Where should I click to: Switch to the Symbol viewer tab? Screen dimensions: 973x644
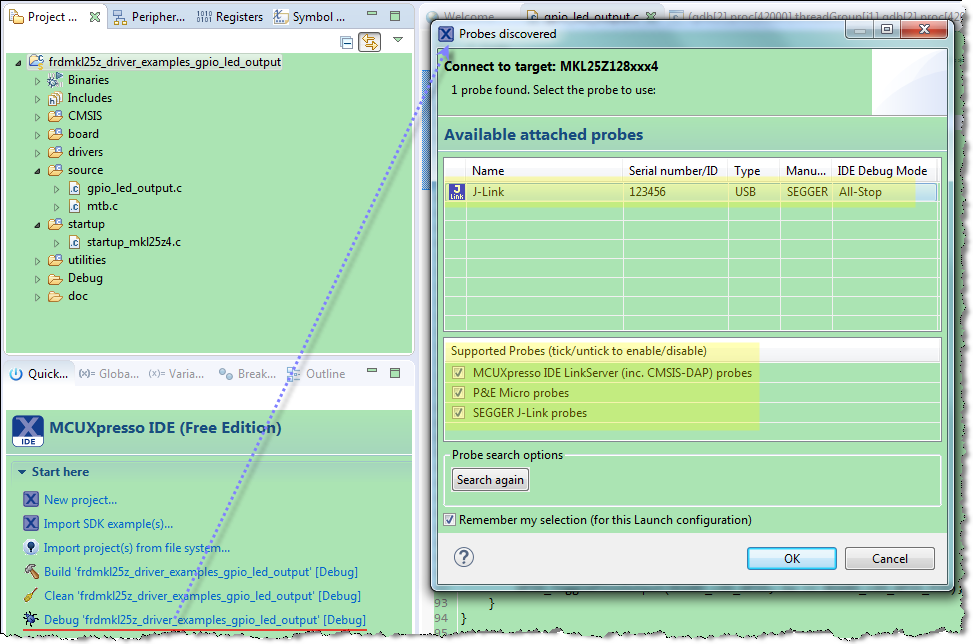click(310, 17)
